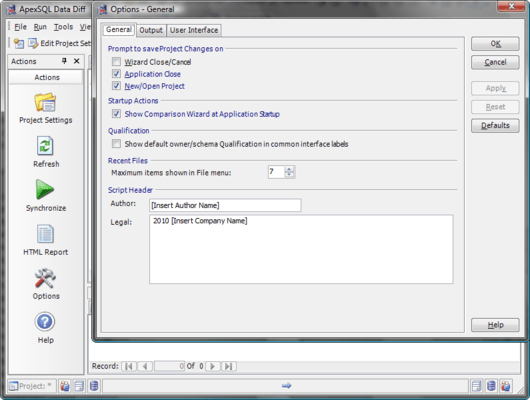Image resolution: width=530 pixels, height=400 pixels.
Task: Click the database icon on right status bar
Action: (491, 386)
